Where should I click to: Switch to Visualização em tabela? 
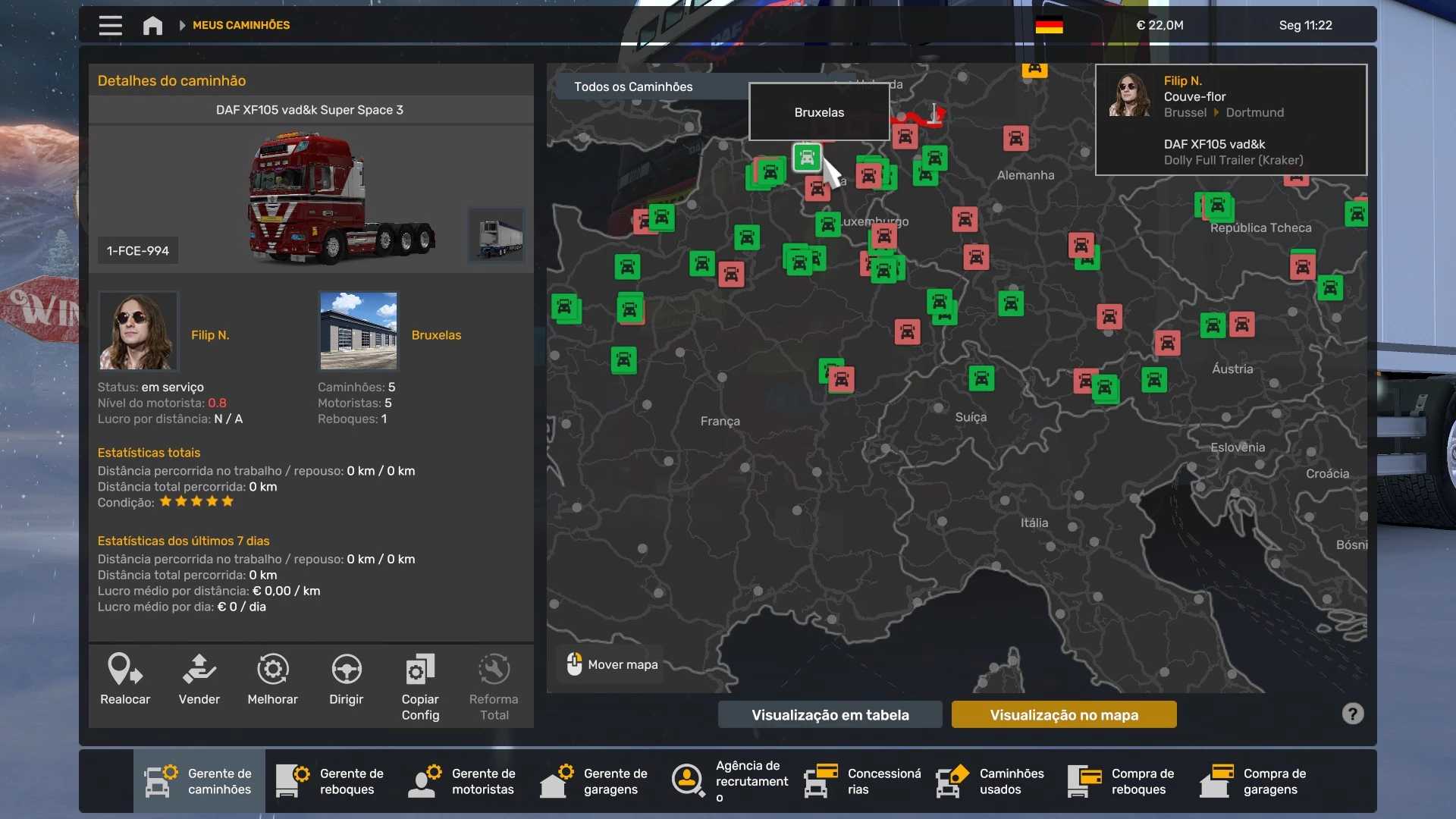(x=830, y=714)
